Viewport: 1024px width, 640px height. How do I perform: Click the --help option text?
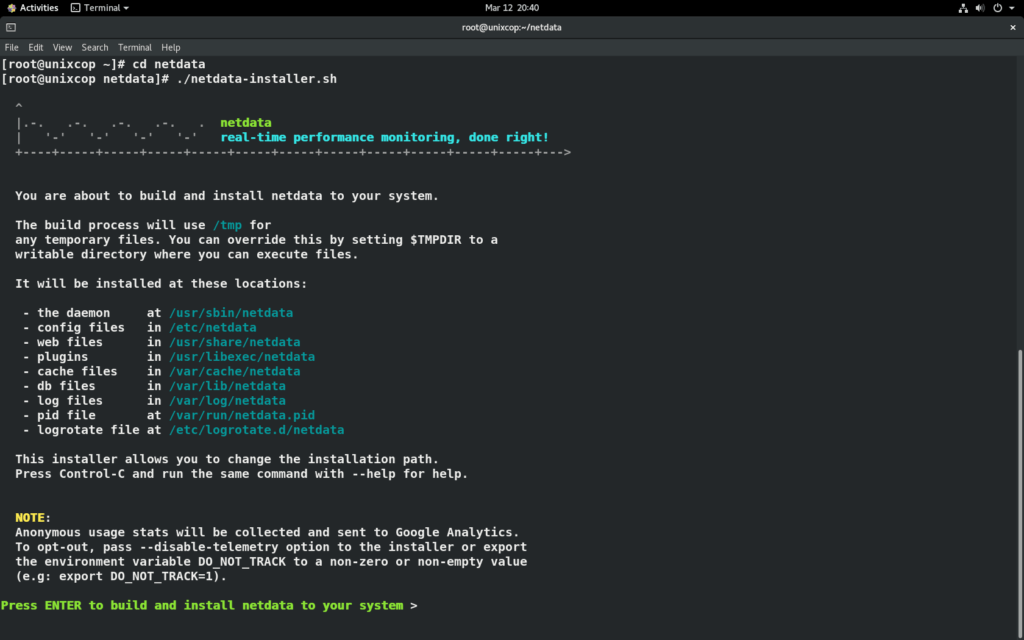tap(374, 473)
